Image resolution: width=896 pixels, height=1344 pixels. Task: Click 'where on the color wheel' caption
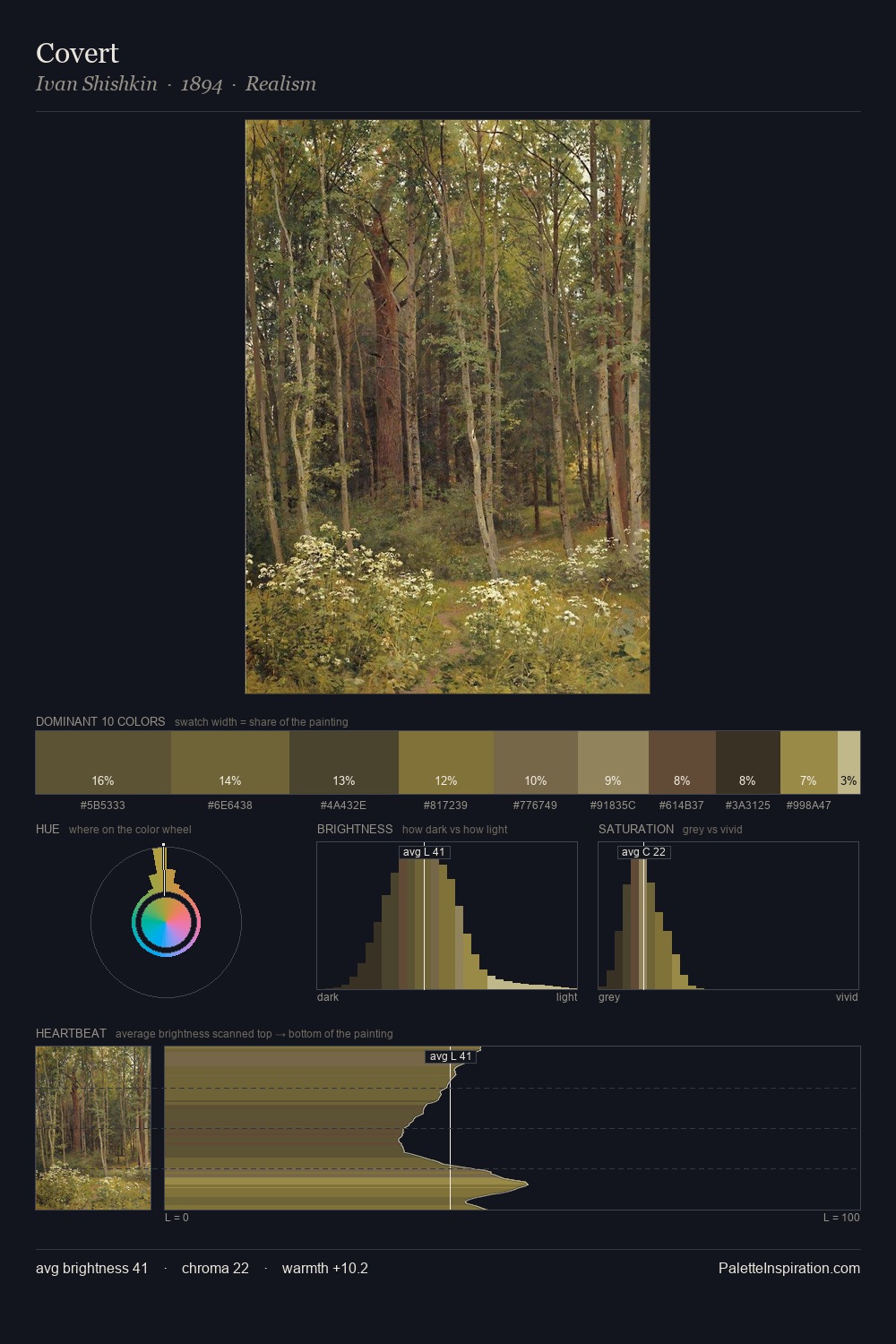pos(130,830)
